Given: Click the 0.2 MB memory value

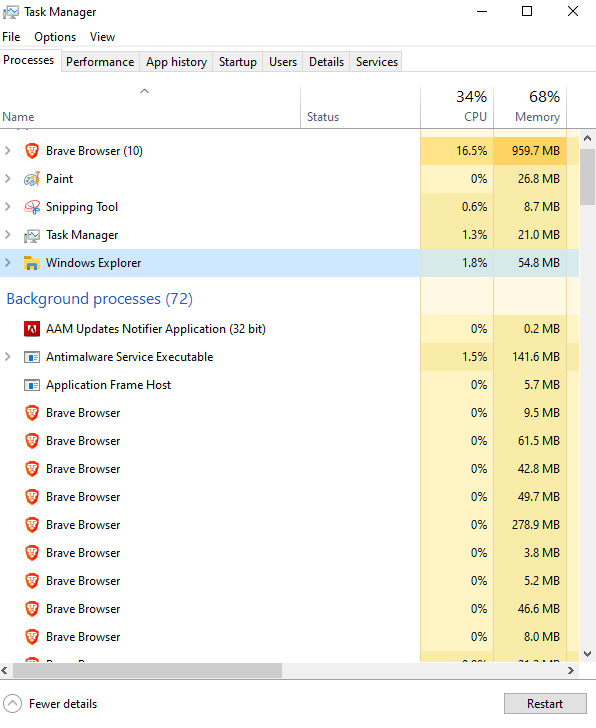Looking at the screenshot, I should coord(542,329).
